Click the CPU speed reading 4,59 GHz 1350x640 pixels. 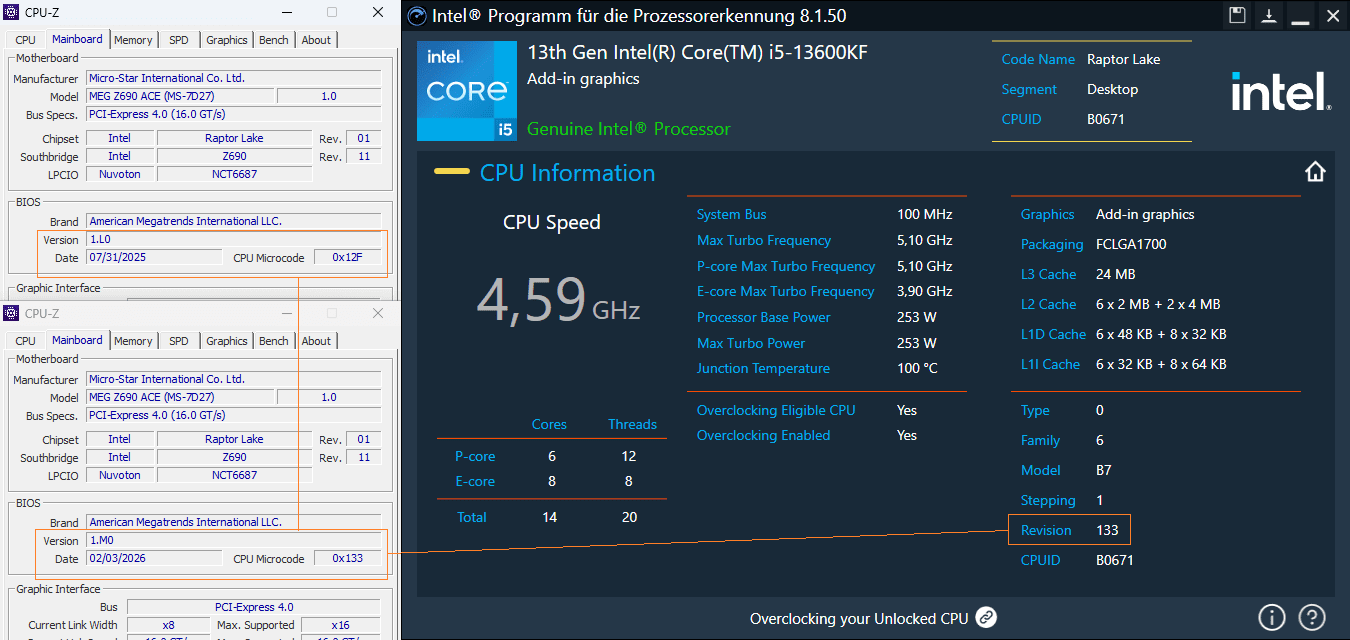pyautogui.click(x=558, y=299)
